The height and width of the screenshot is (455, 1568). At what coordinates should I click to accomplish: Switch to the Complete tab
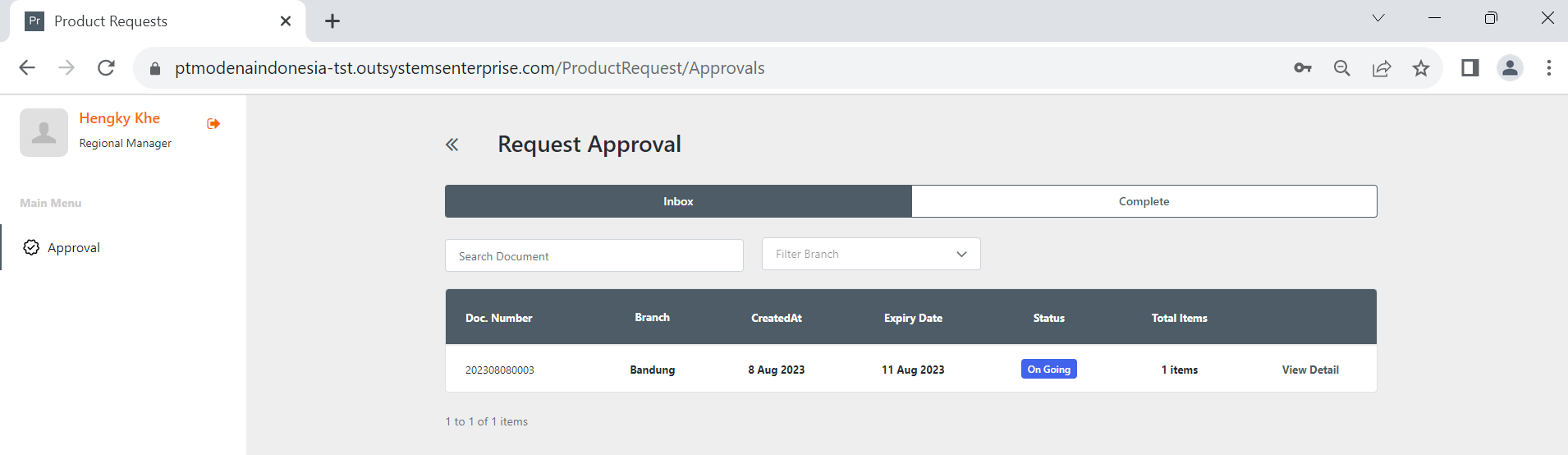(x=1144, y=201)
